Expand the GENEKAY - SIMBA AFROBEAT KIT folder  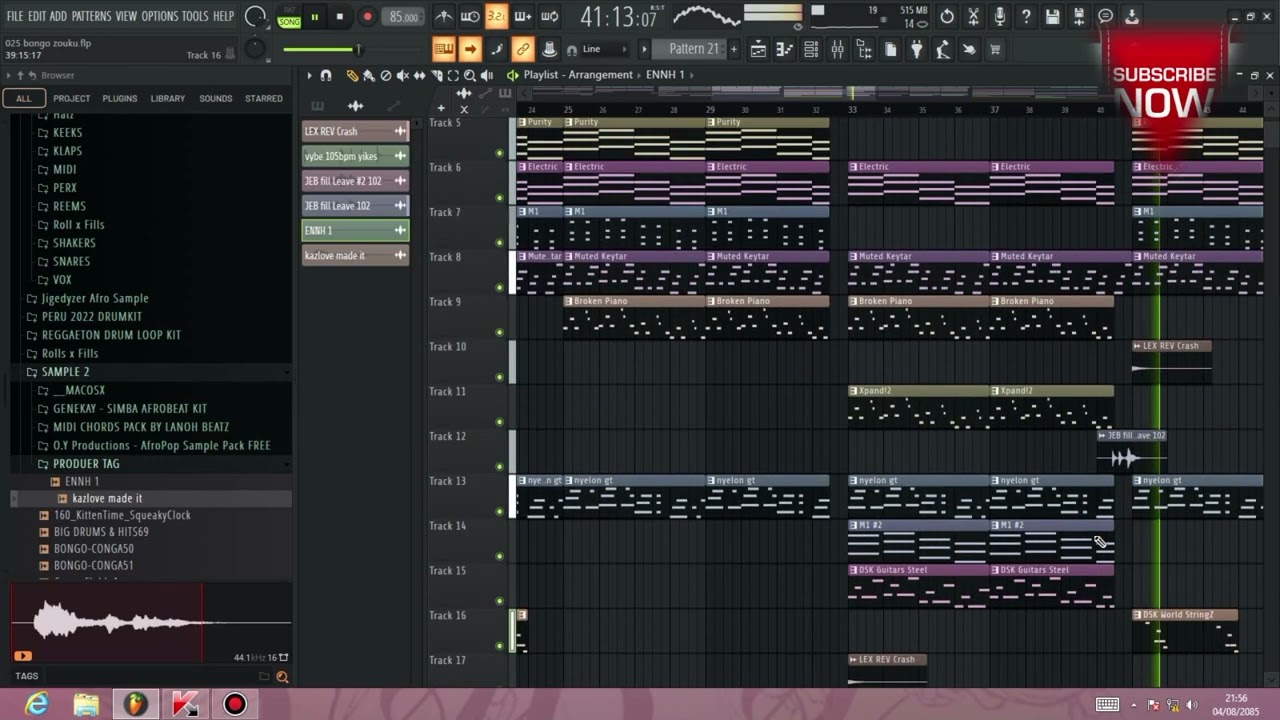130,409
